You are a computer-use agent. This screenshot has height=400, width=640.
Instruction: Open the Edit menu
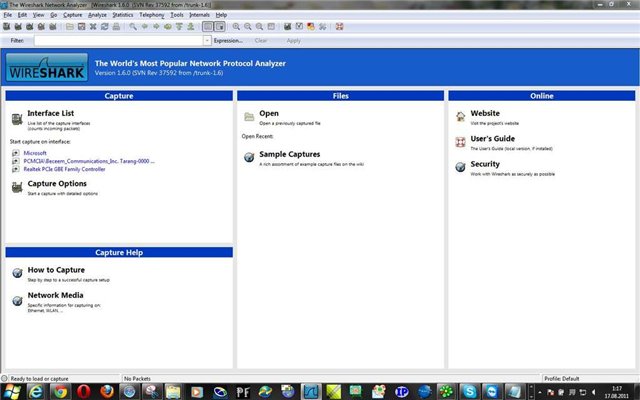[x=22, y=15]
